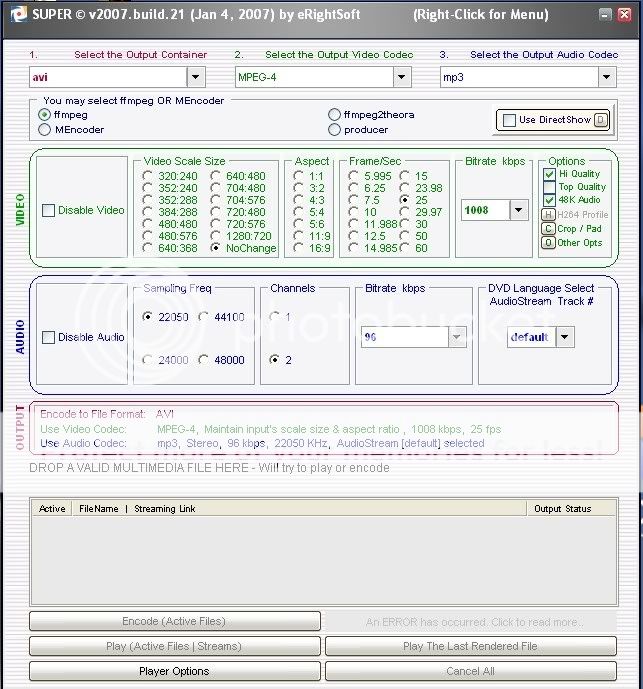
Task: Click the Crop / Pad C icon
Action: click(x=548, y=228)
